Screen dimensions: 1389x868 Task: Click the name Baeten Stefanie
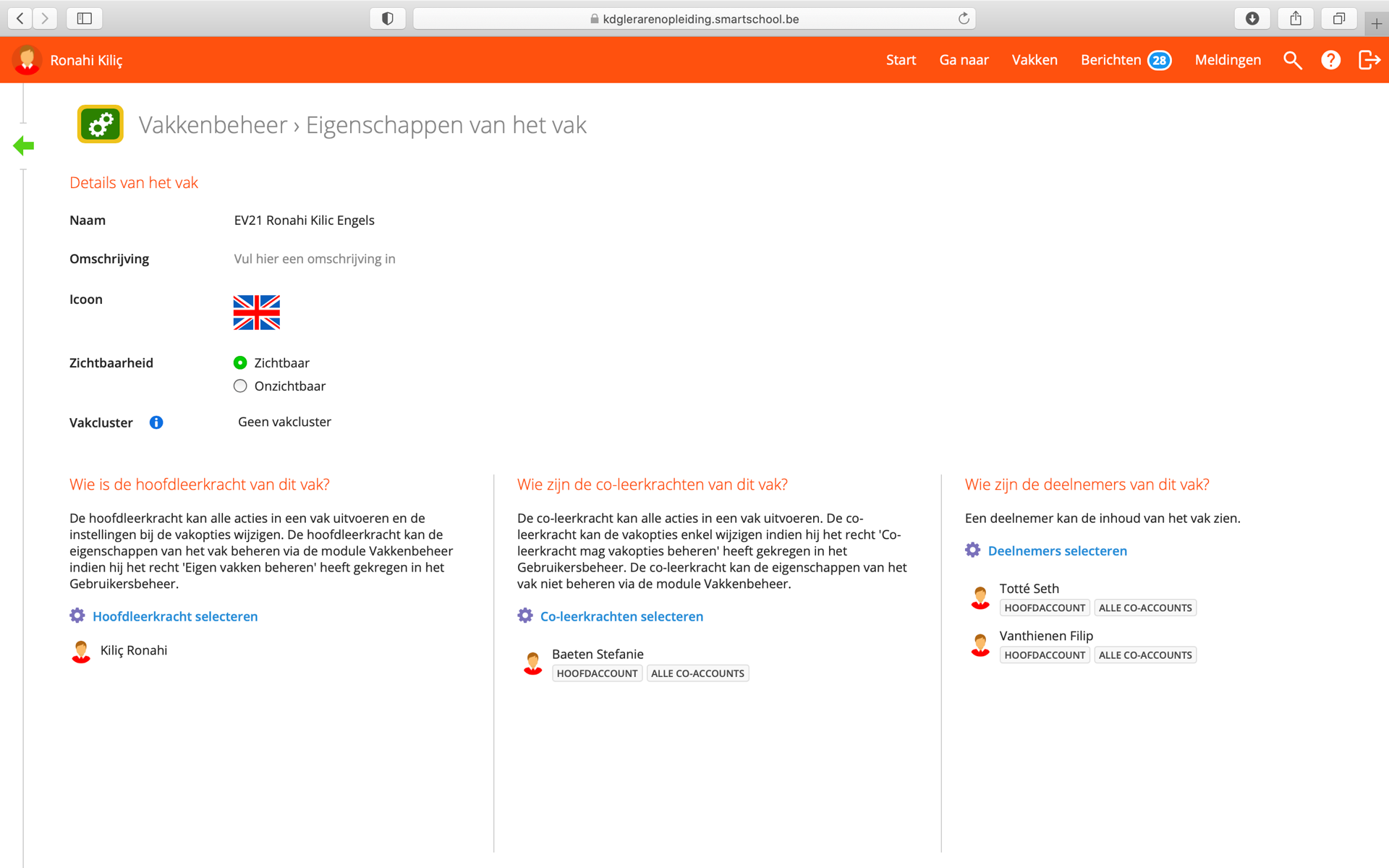[598, 654]
